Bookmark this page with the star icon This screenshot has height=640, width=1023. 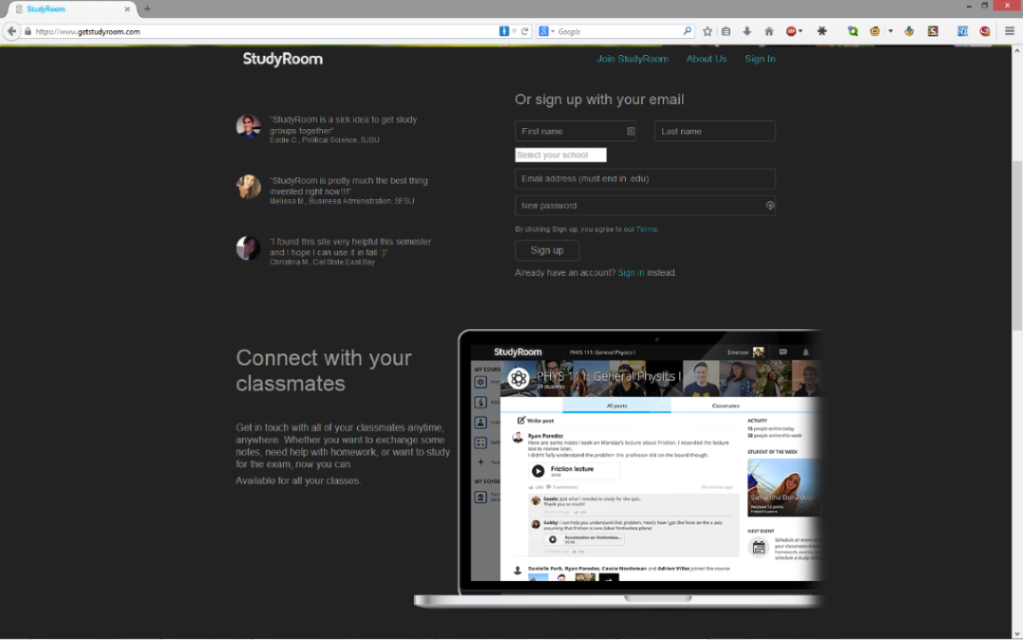pyautogui.click(x=707, y=31)
